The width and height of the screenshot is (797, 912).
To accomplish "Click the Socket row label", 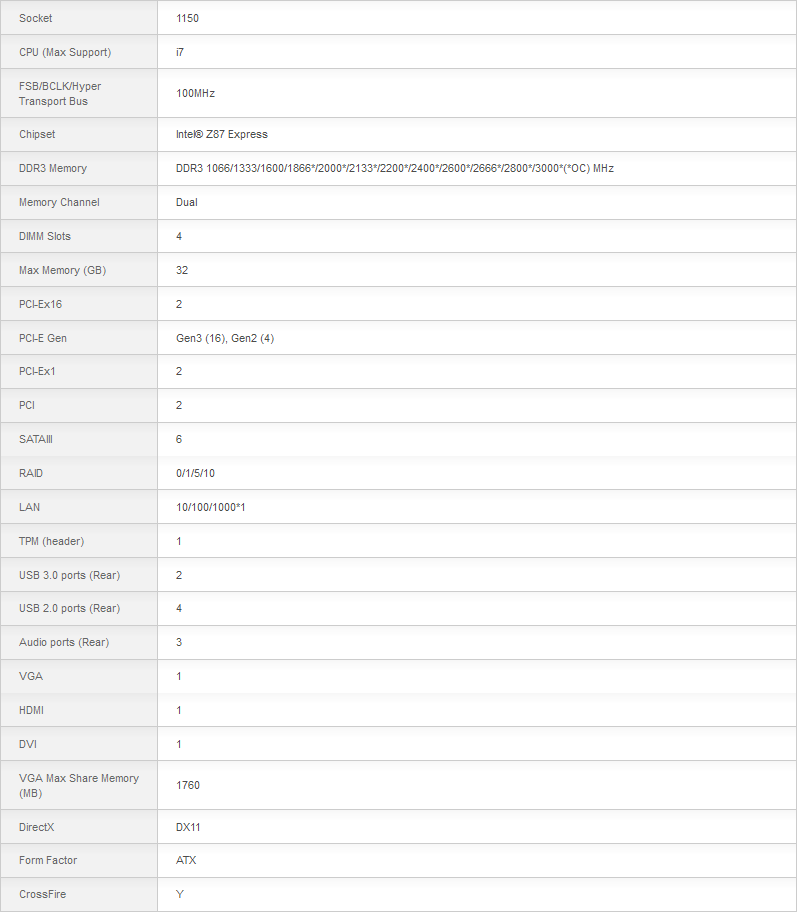I will (x=35, y=18).
